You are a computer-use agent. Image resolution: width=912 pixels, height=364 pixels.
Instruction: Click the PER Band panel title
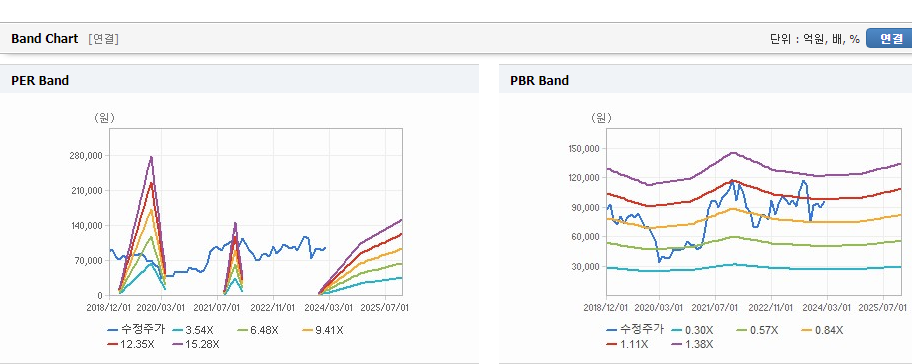click(x=40, y=80)
